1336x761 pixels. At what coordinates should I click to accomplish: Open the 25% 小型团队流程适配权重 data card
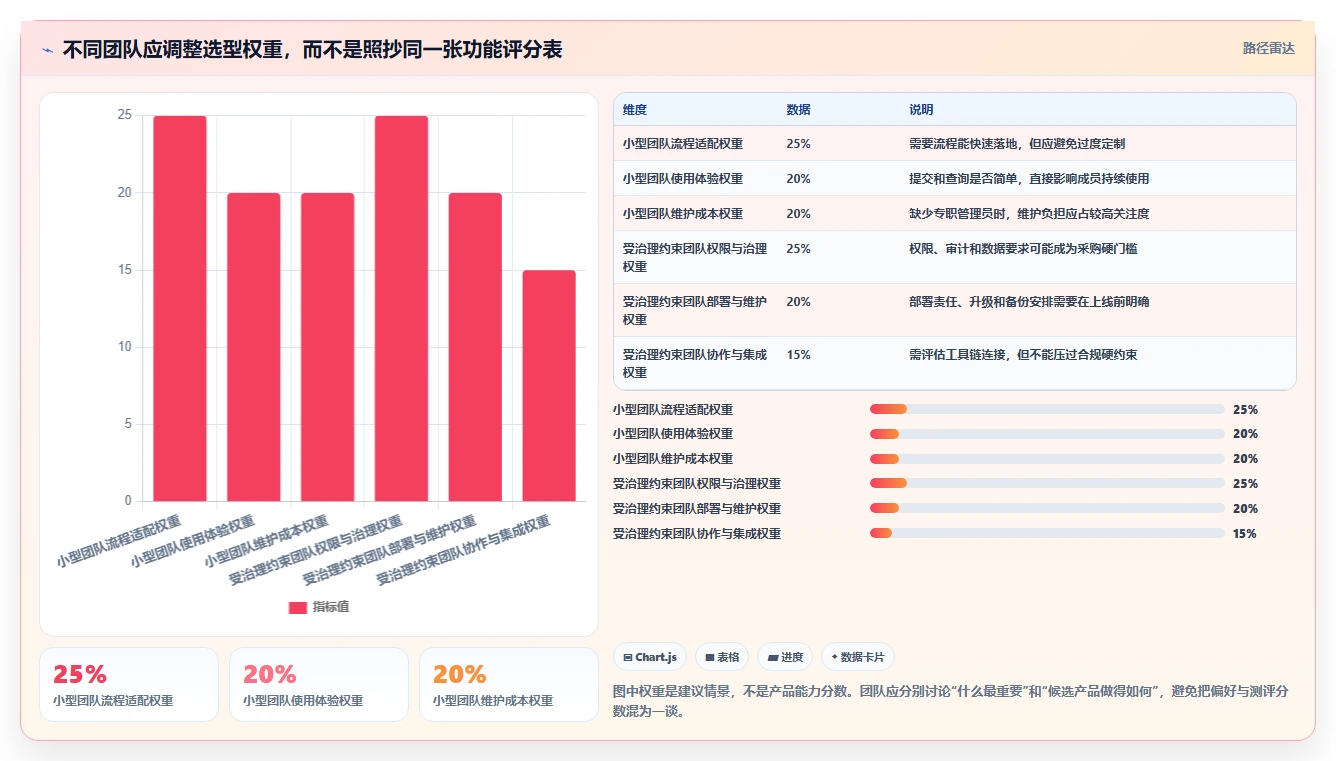[129, 684]
